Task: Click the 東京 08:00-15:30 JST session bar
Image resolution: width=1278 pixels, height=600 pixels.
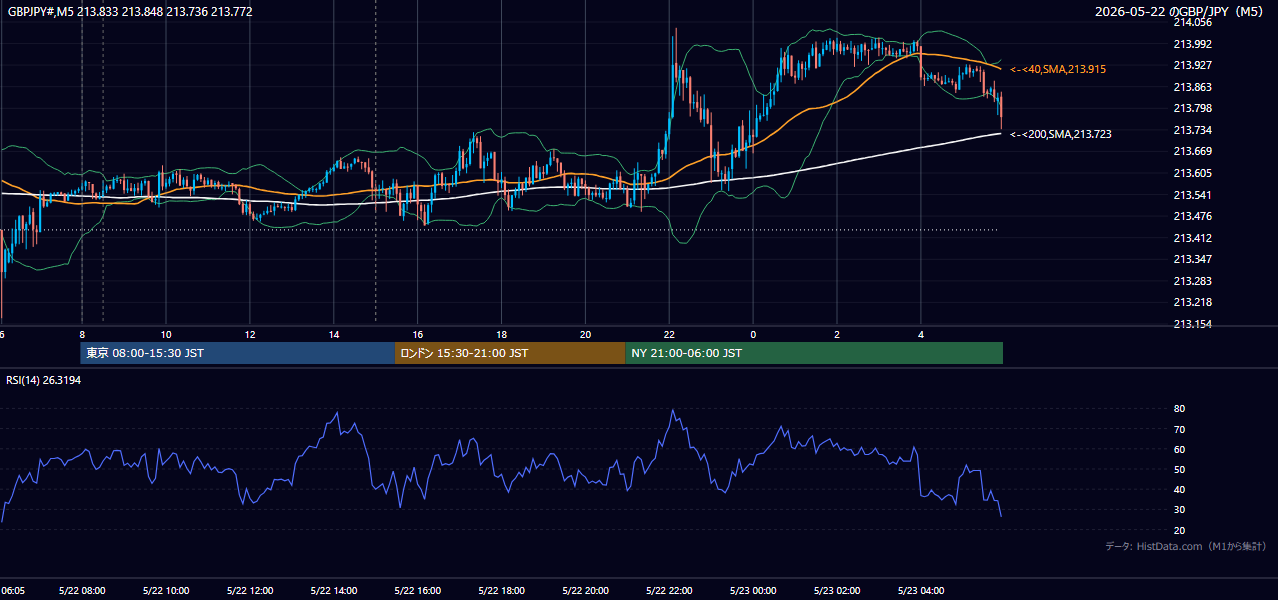Action: (x=238, y=353)
